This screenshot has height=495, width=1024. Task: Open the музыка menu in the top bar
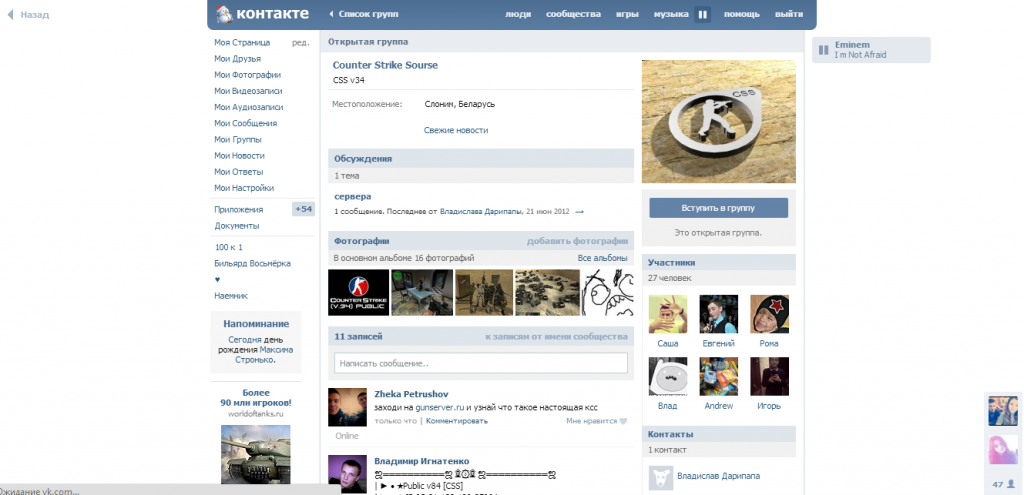(x=671, y=15)
